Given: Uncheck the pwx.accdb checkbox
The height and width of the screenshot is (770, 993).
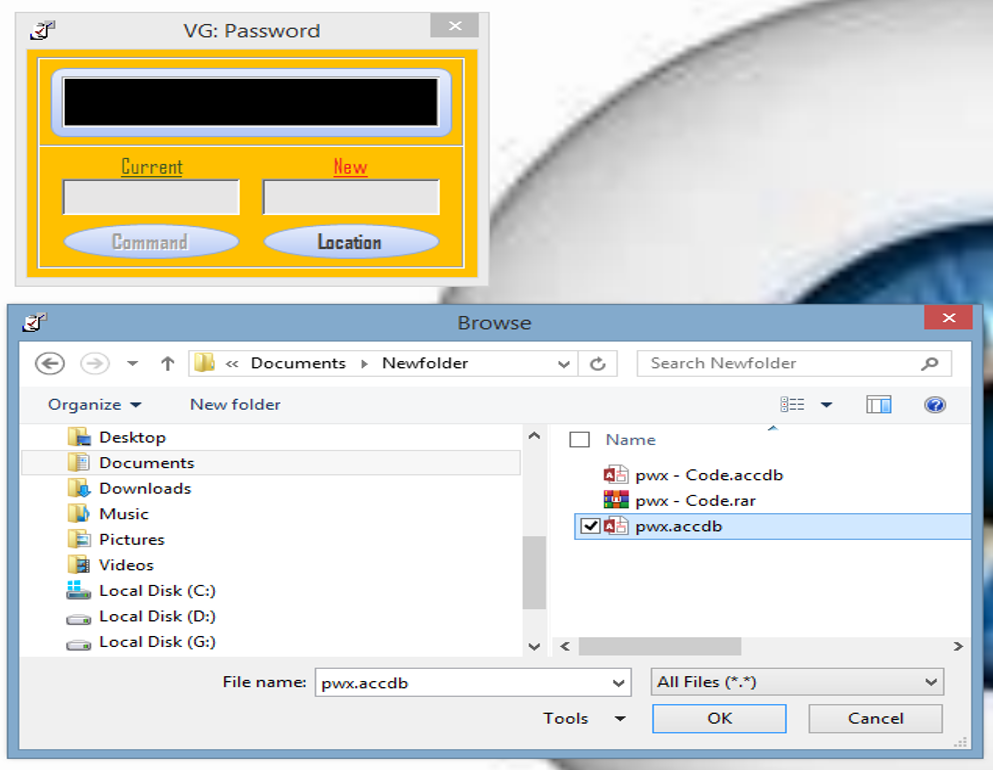Looking at the screenshot, I should [x=590, y=526].
